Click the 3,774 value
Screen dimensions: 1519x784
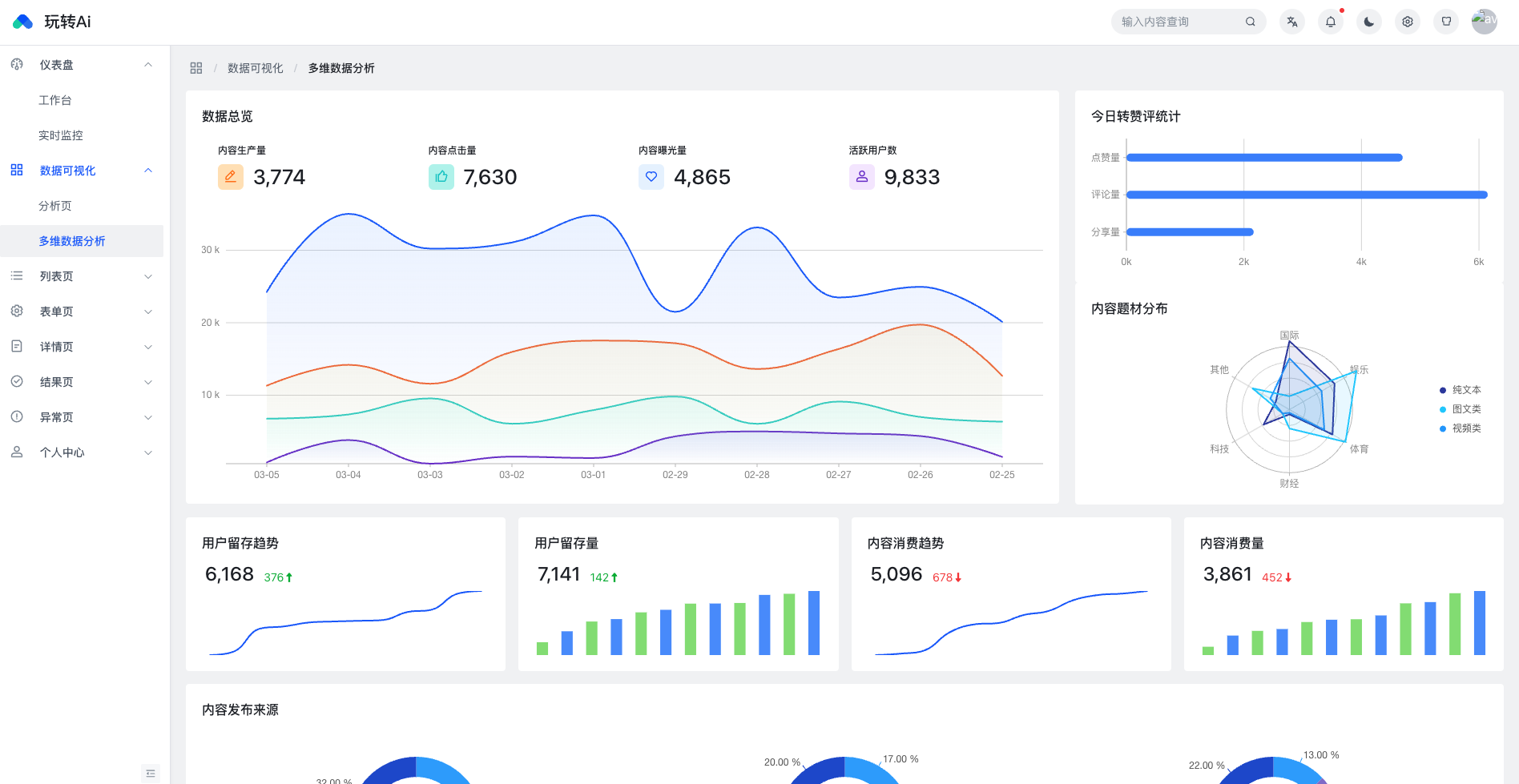coord(280,177)
